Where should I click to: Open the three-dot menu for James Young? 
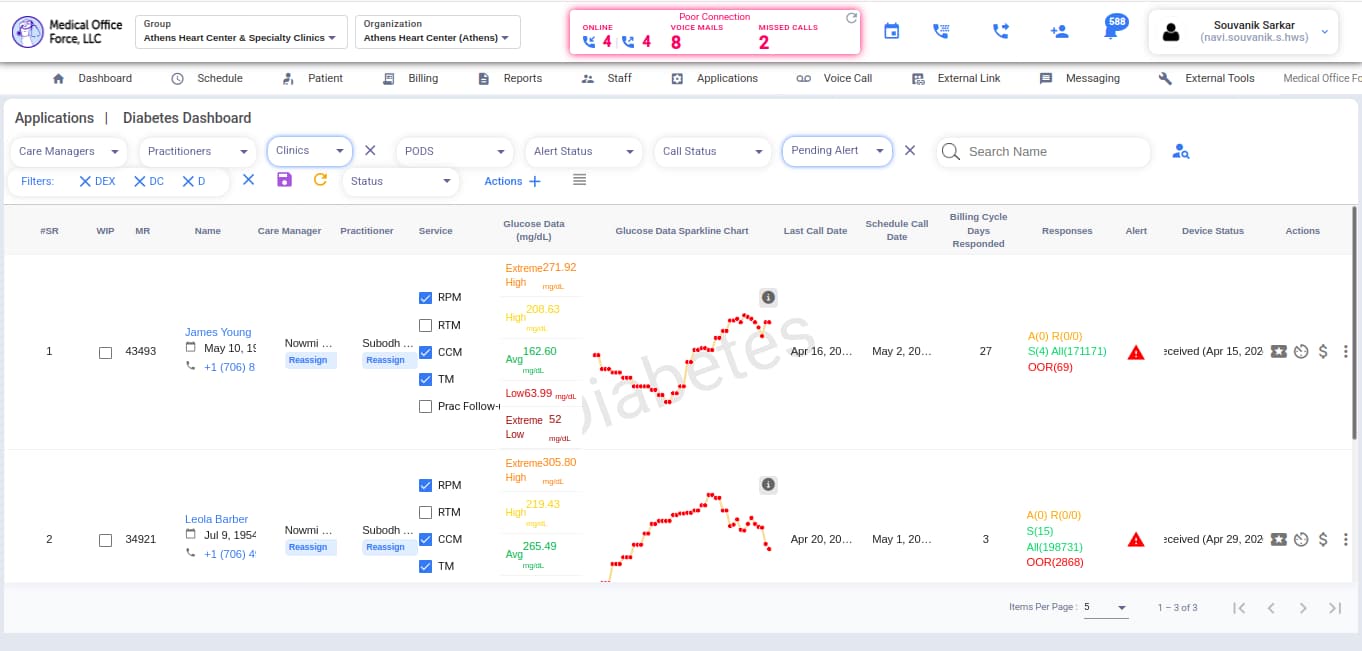coord(1346,351)
